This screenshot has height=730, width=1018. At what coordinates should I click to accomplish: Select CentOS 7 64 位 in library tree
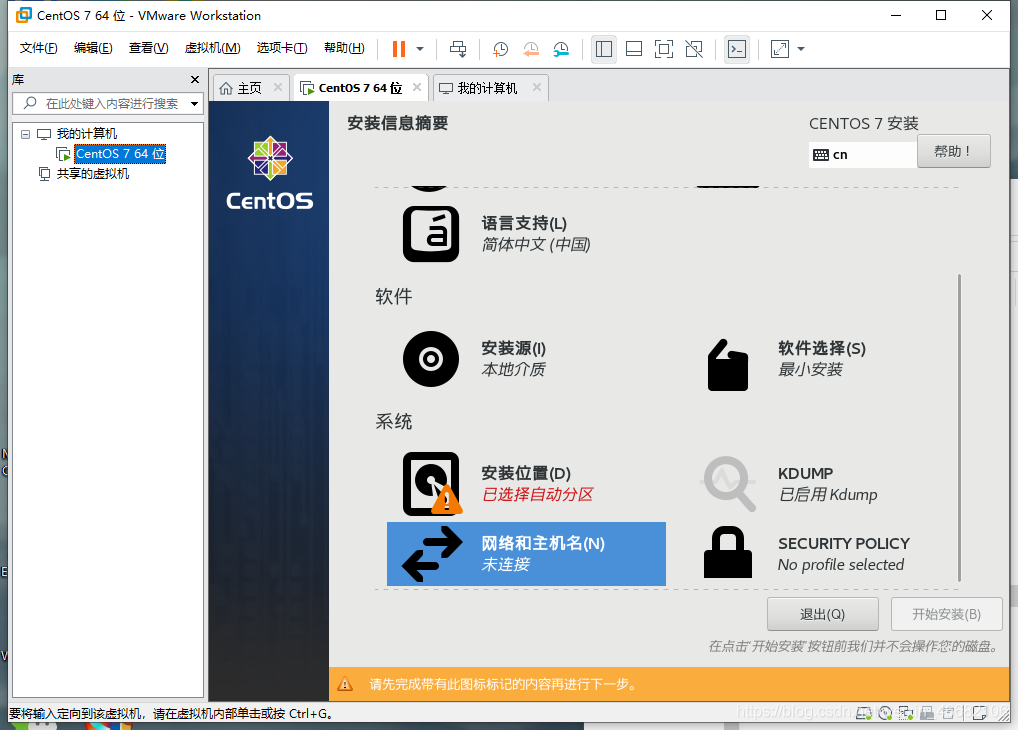point(120,154)
